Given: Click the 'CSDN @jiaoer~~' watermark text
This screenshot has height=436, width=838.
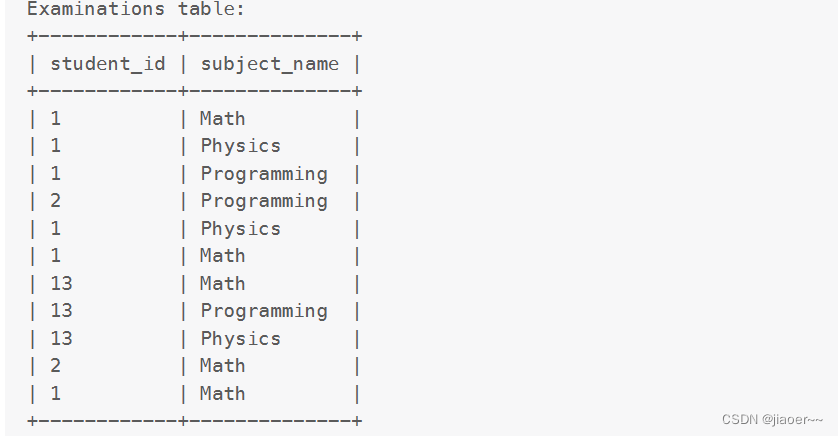Looking at the screenshot, I should coord(773,419).
